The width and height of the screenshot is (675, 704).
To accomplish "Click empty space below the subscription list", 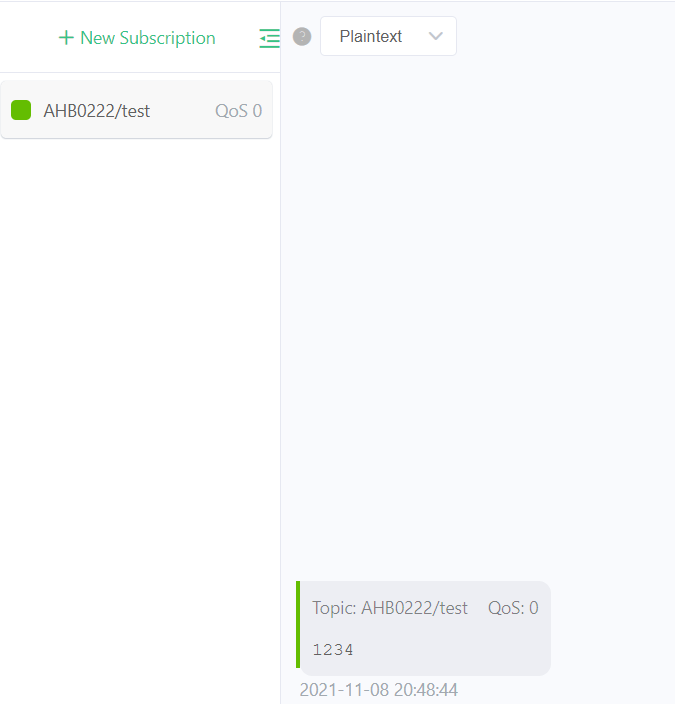I will click(x=139, y=404).
